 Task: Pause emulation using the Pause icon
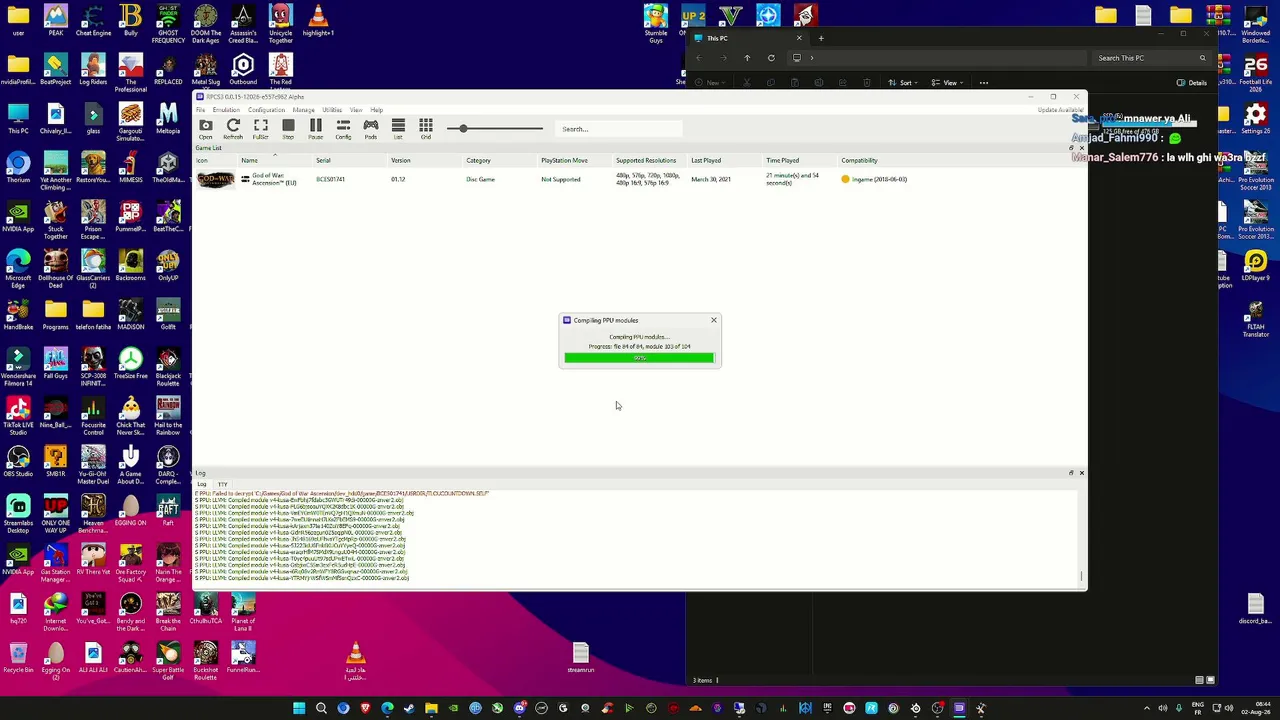tap(316, 128)
